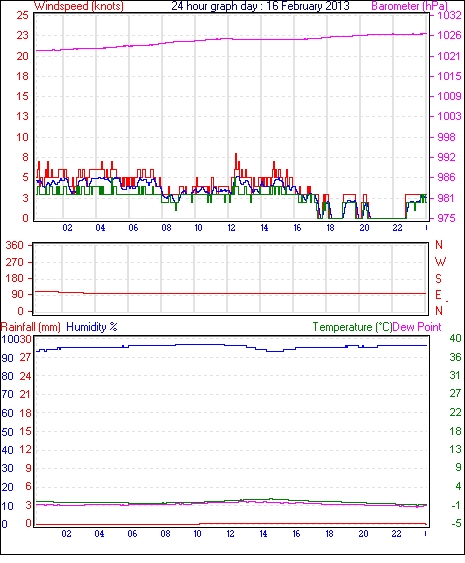465x563 pixels.
Task: Click the humidity dip near 14 o'clock
Action: coord(275,350)
